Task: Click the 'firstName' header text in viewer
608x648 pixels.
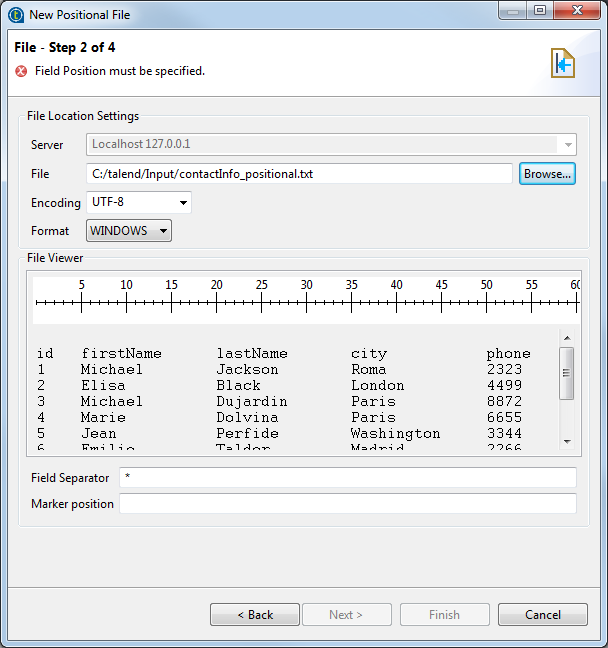Action: (122, 353)
